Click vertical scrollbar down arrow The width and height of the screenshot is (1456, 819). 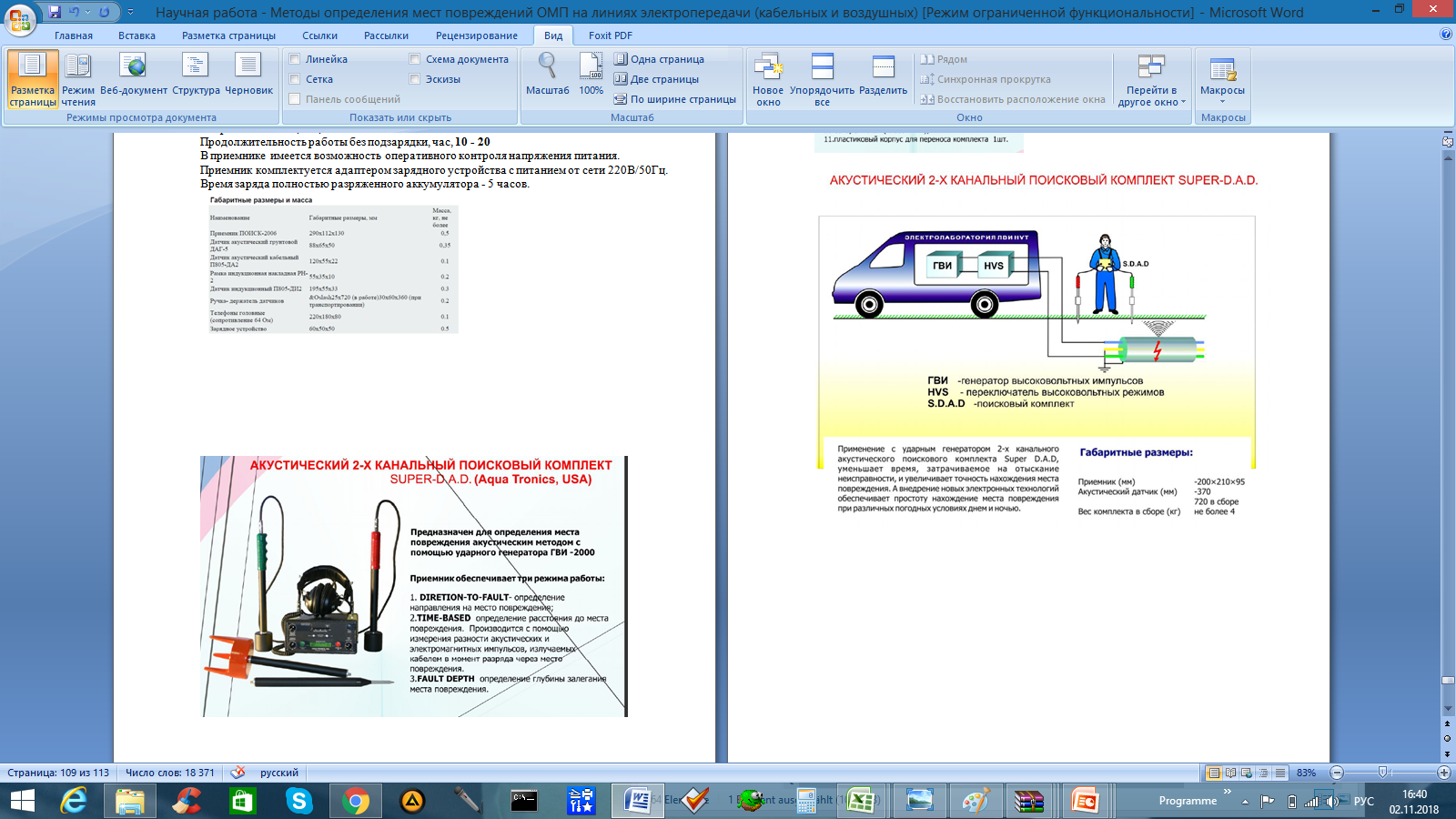[x=1448, y=709]
